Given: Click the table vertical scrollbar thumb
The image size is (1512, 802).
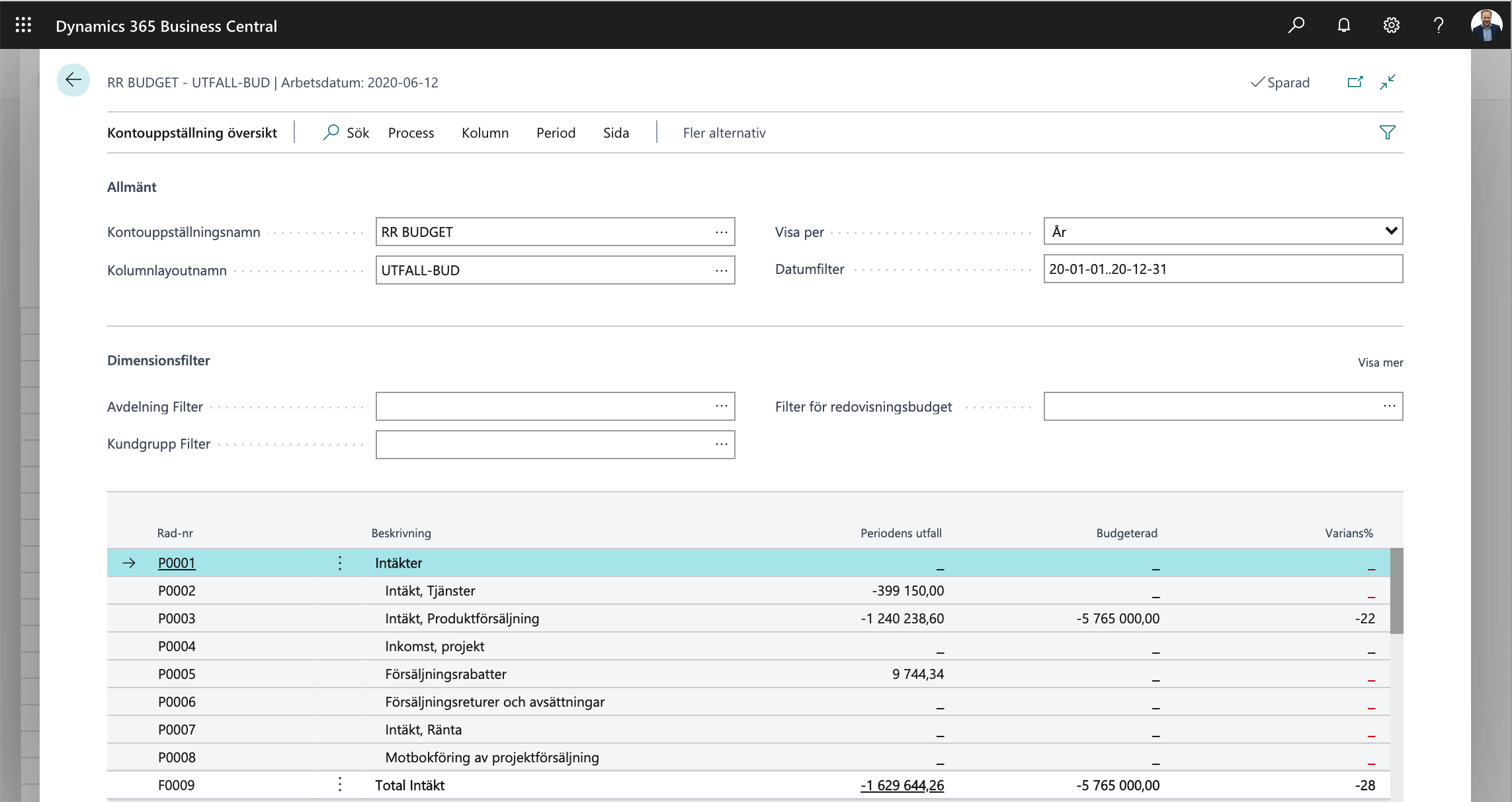Looking at the screenshot, I should point(1396,590).
